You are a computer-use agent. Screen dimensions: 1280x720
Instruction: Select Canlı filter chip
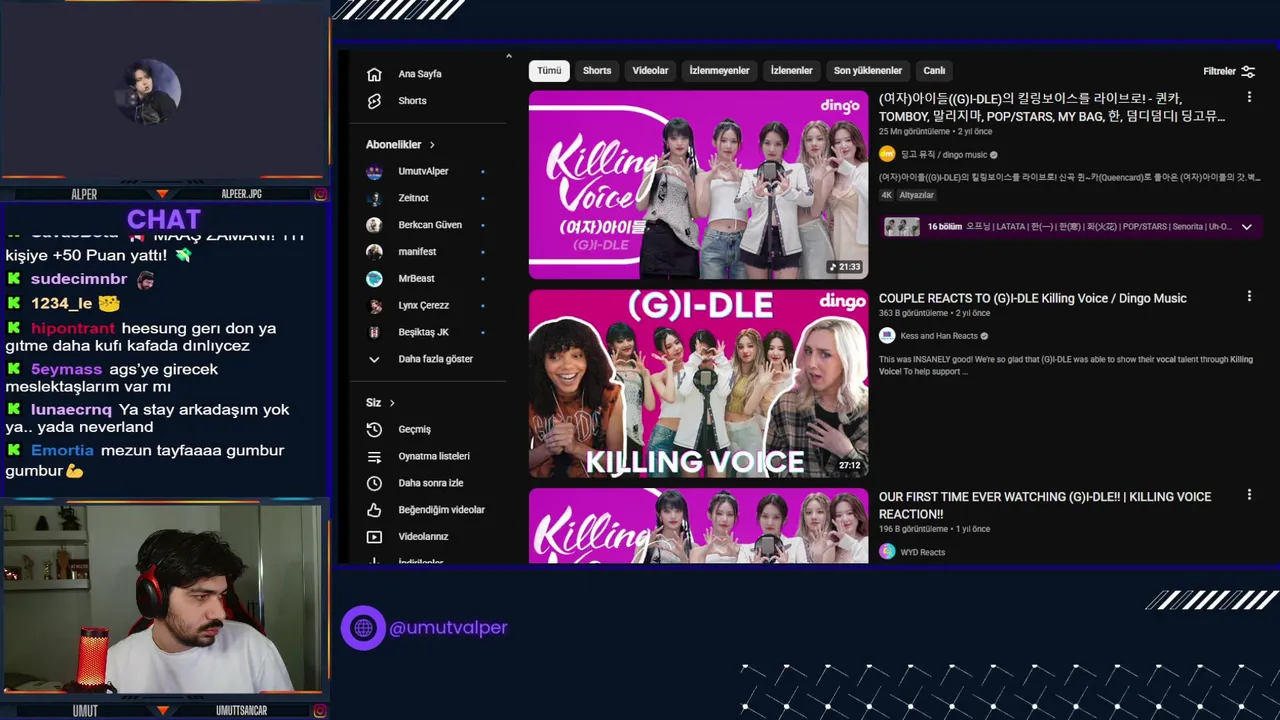pyautogui.click(x=934, y=71)
